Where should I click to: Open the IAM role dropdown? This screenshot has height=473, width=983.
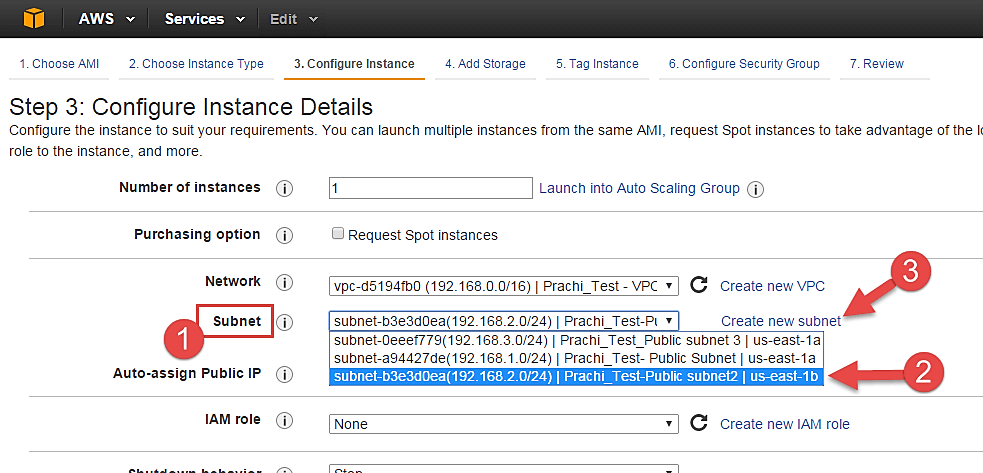[x=503, y=424]
